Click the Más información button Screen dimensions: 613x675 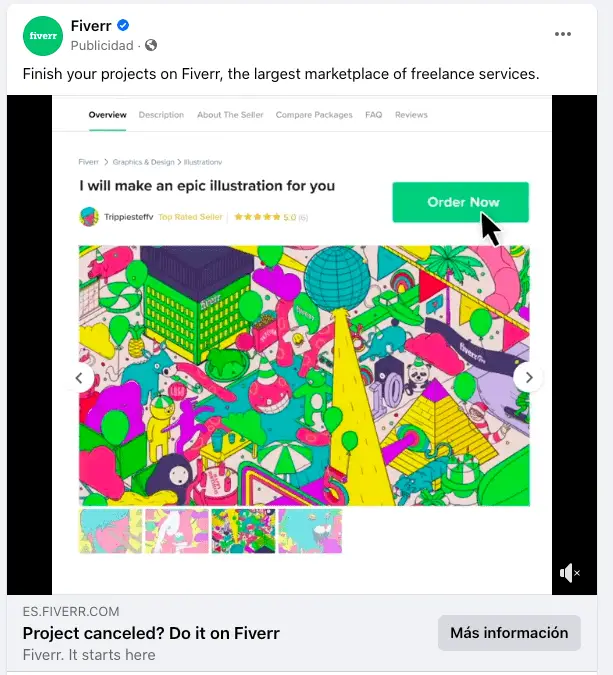click(509, 633)
